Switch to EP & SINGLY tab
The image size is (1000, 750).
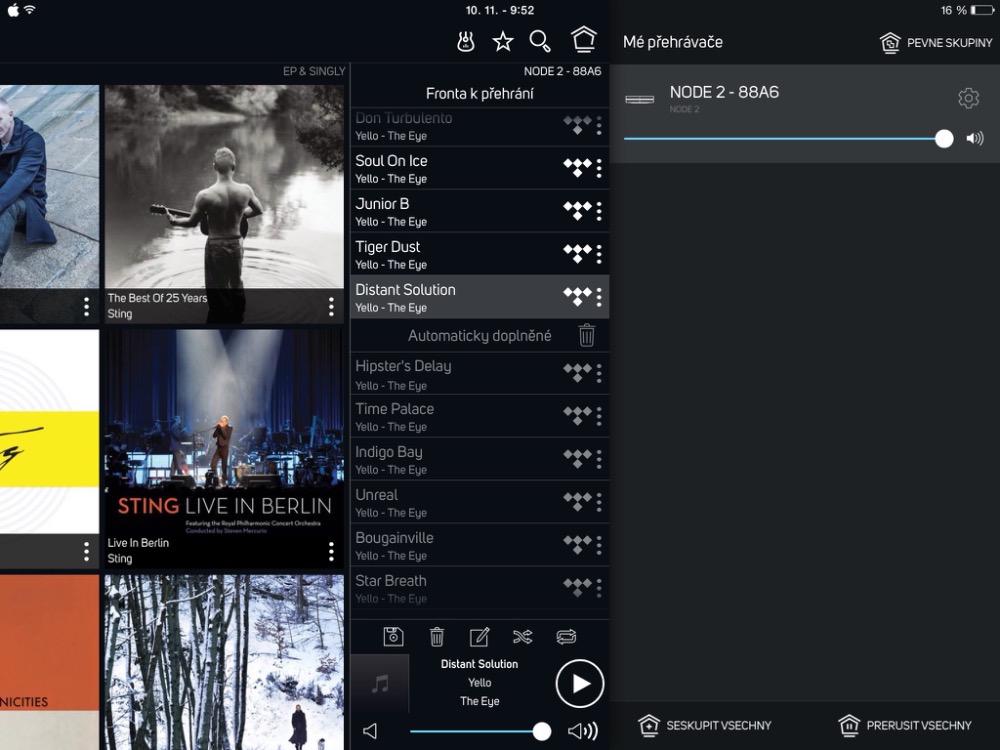tap(314, 71)
